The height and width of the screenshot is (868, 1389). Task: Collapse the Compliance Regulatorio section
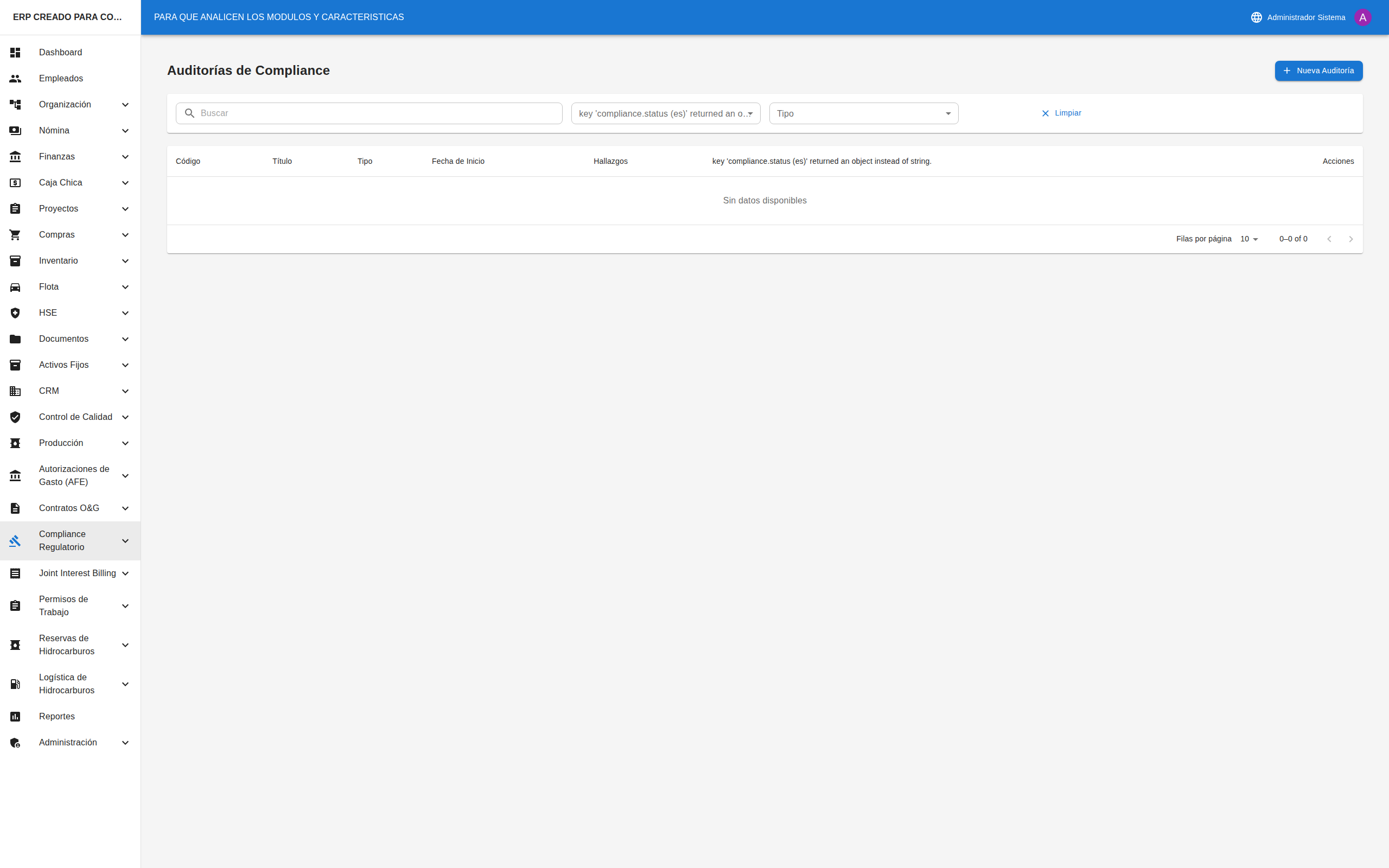tap(125, 540)
